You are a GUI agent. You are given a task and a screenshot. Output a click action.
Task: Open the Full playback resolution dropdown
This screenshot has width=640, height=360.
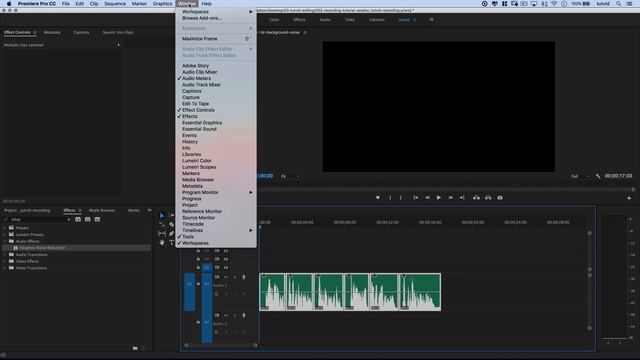pos(580,176)
